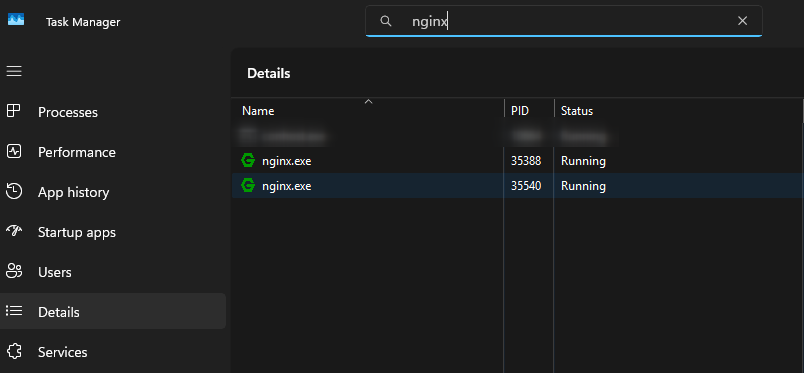Click the App history clock icon
Screen dimensions: 804x373
point(14,191)
